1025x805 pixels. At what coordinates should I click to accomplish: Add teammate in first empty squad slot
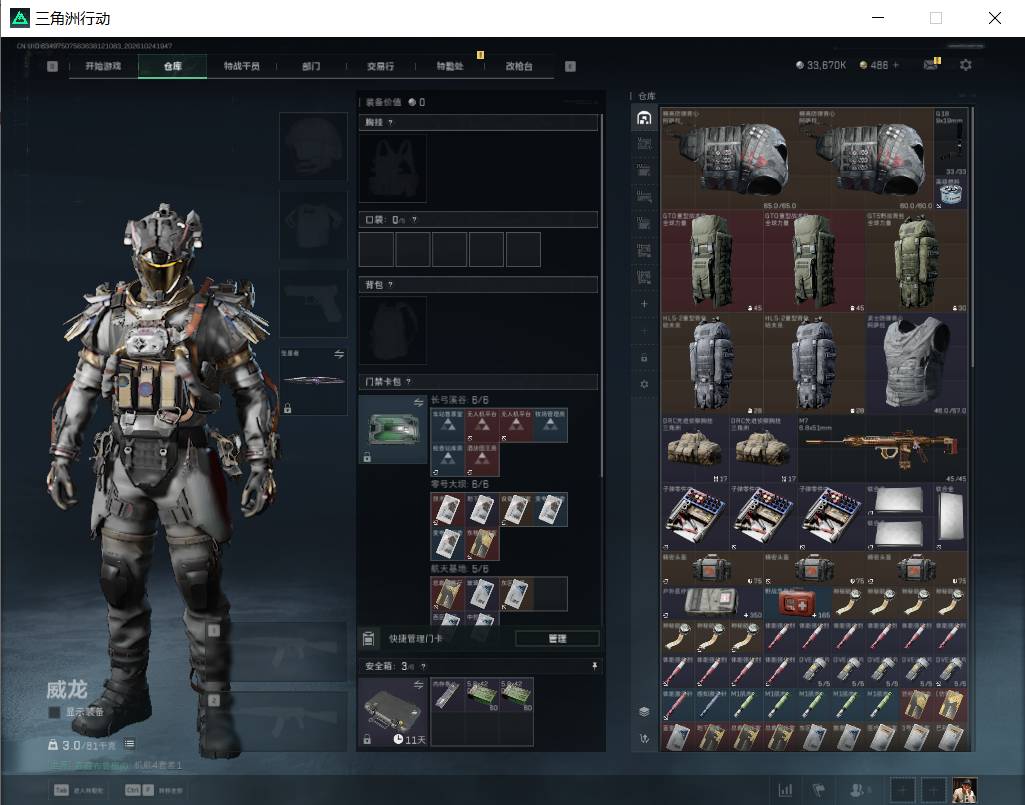(x=903, y=790)
